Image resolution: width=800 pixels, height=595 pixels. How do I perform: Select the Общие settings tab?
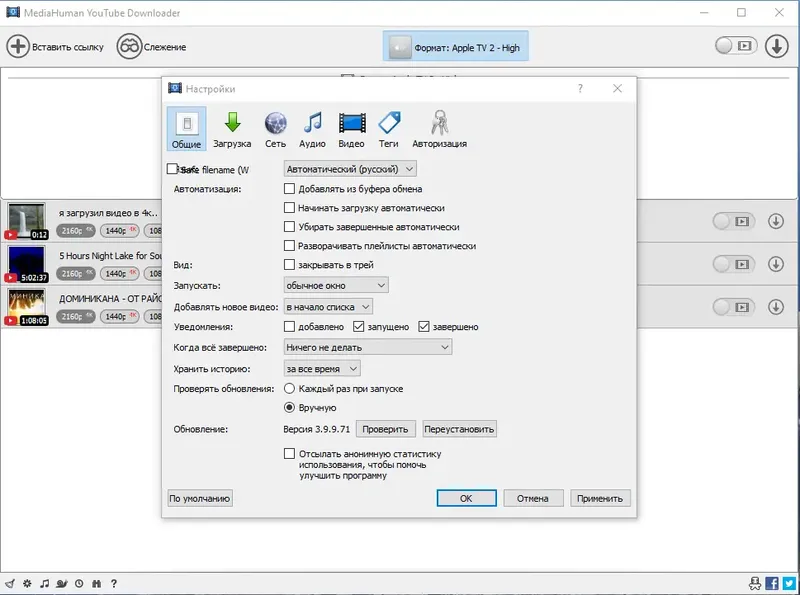186,129
